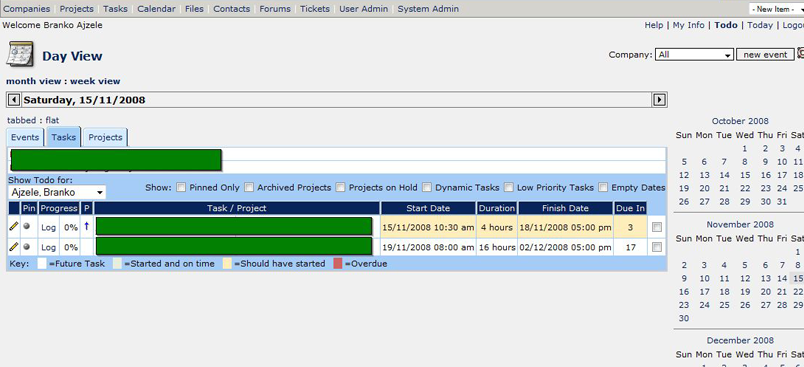The image size is (804, 367).
Task: Click the new event button
Action: pyautogui.click(x=765, y=54)
